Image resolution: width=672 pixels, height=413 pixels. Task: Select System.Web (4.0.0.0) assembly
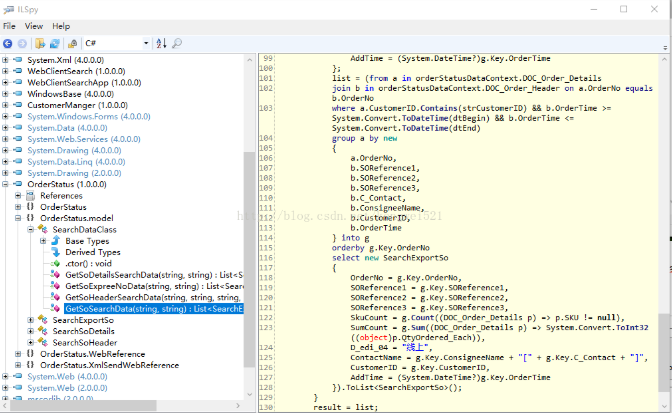point(67,377)
